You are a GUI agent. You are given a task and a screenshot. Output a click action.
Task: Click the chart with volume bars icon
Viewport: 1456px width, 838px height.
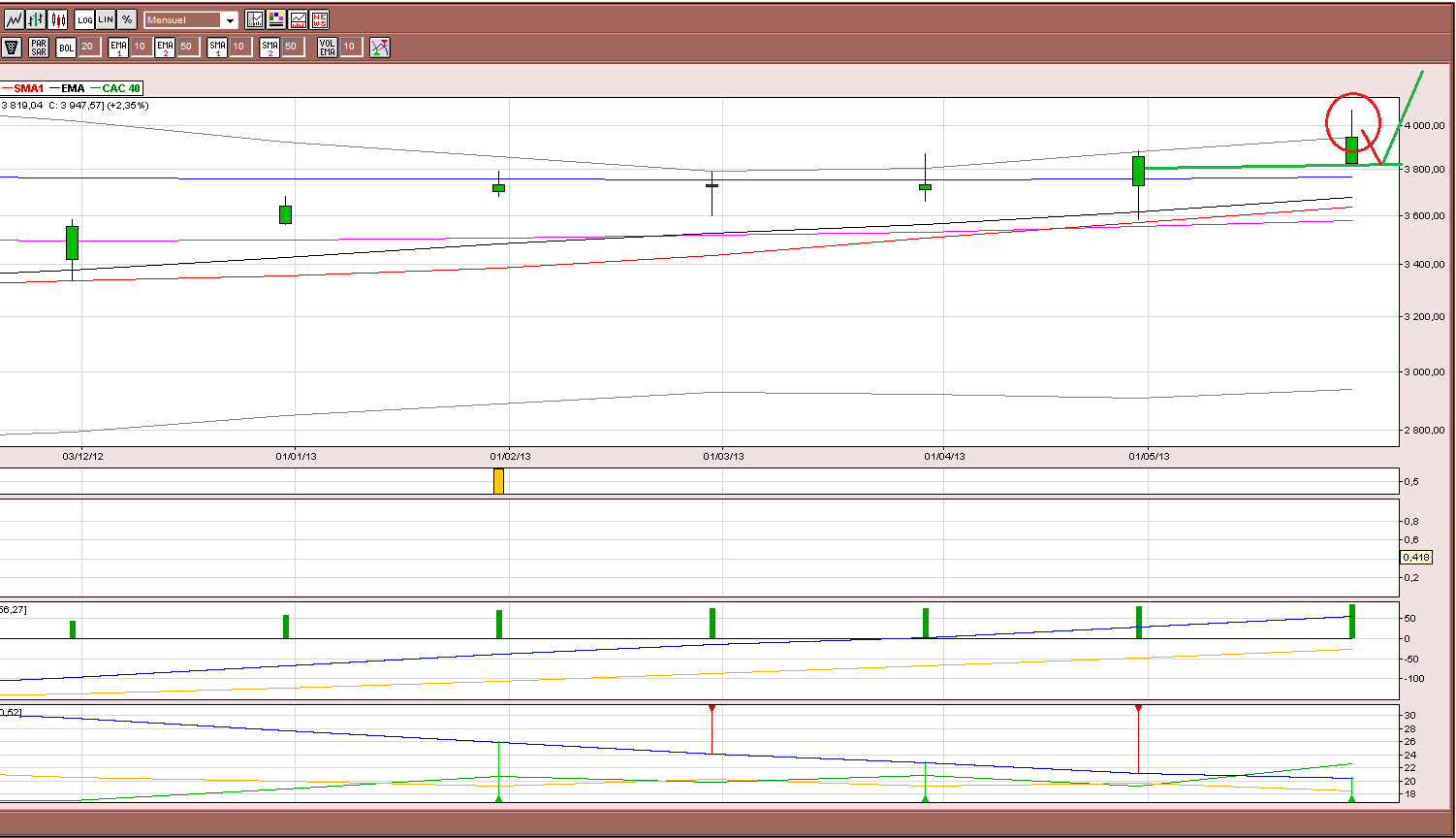pos(298,19)
